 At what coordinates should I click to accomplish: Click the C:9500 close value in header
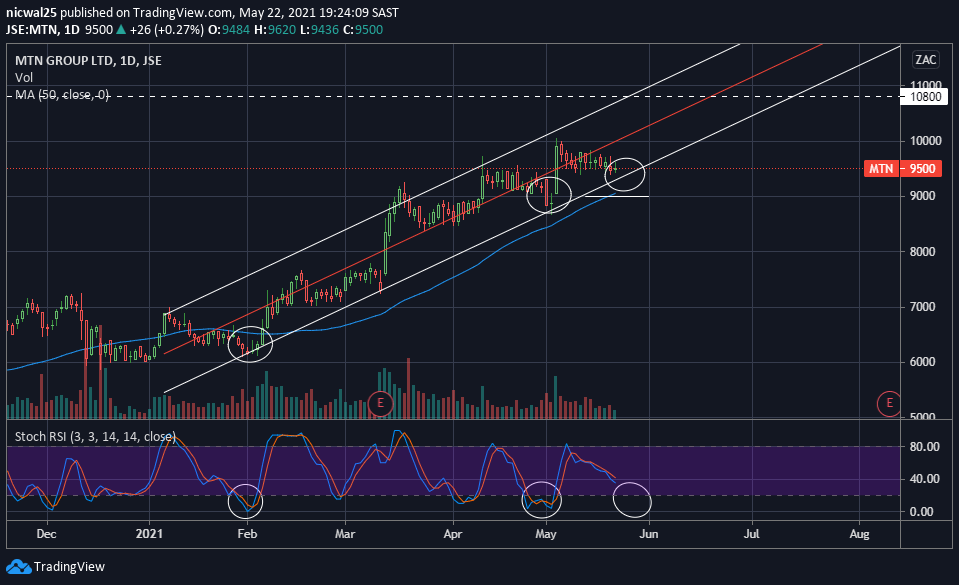coord(363,29)
